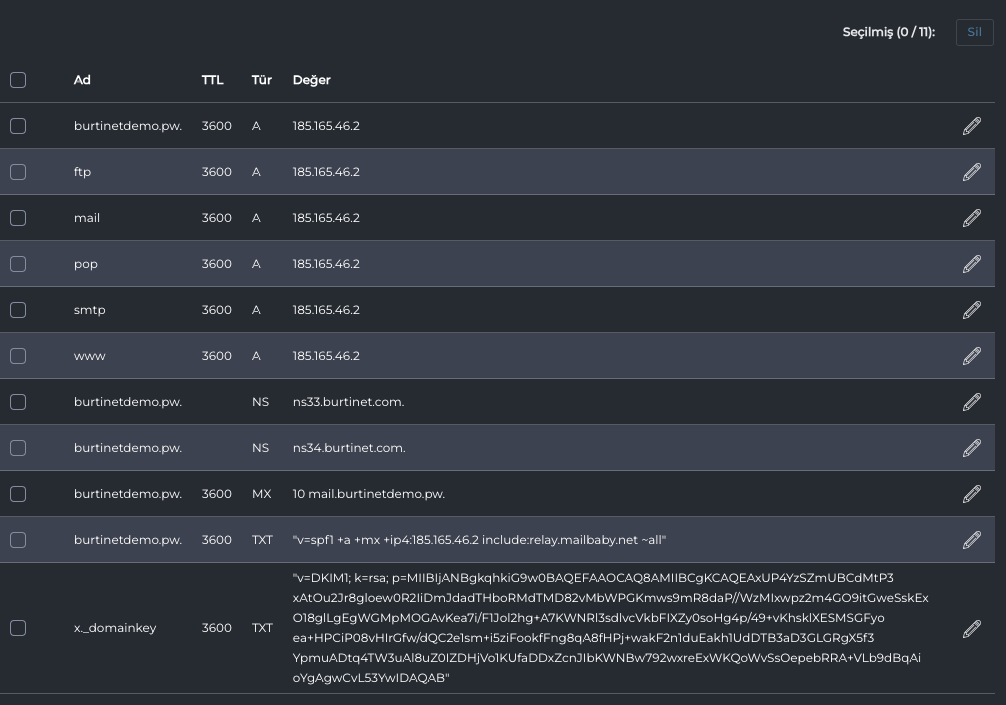Viewport: 1006px width, 705px height.
Task: Click the pencil icon for ftp record
Action: [971, 172]
